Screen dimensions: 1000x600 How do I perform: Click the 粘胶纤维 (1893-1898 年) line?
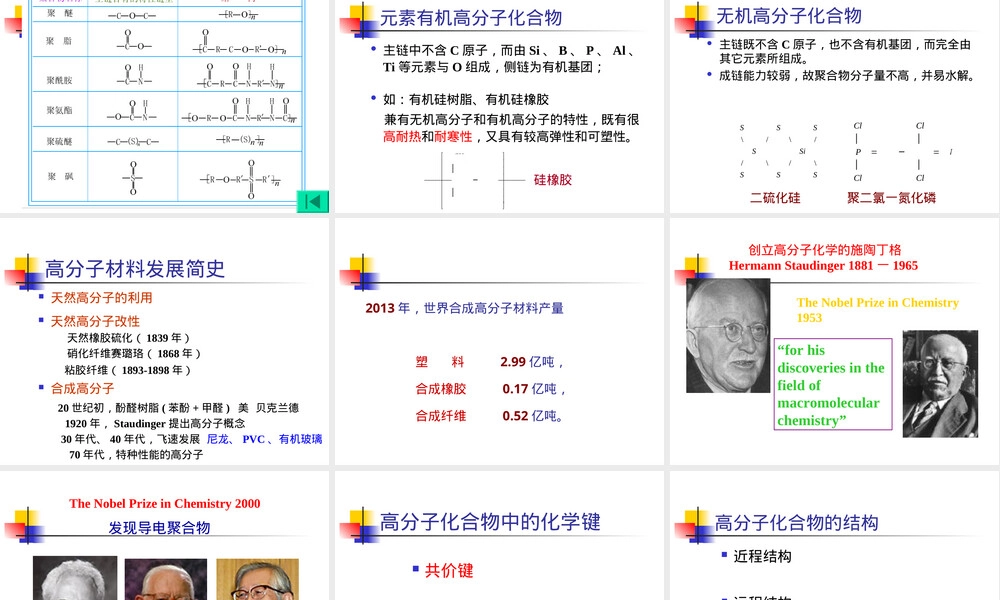[128, 370]
